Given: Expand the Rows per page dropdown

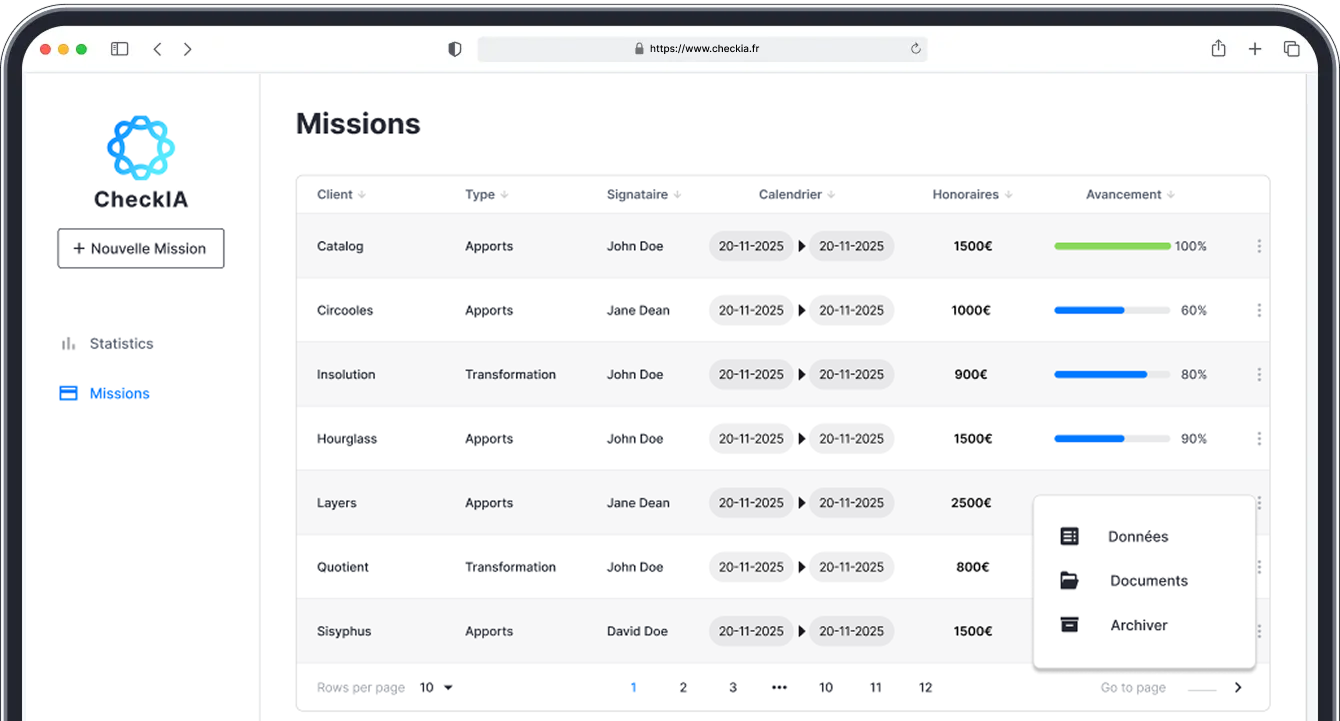Looking at the screenshot, I should pos(437,688).
